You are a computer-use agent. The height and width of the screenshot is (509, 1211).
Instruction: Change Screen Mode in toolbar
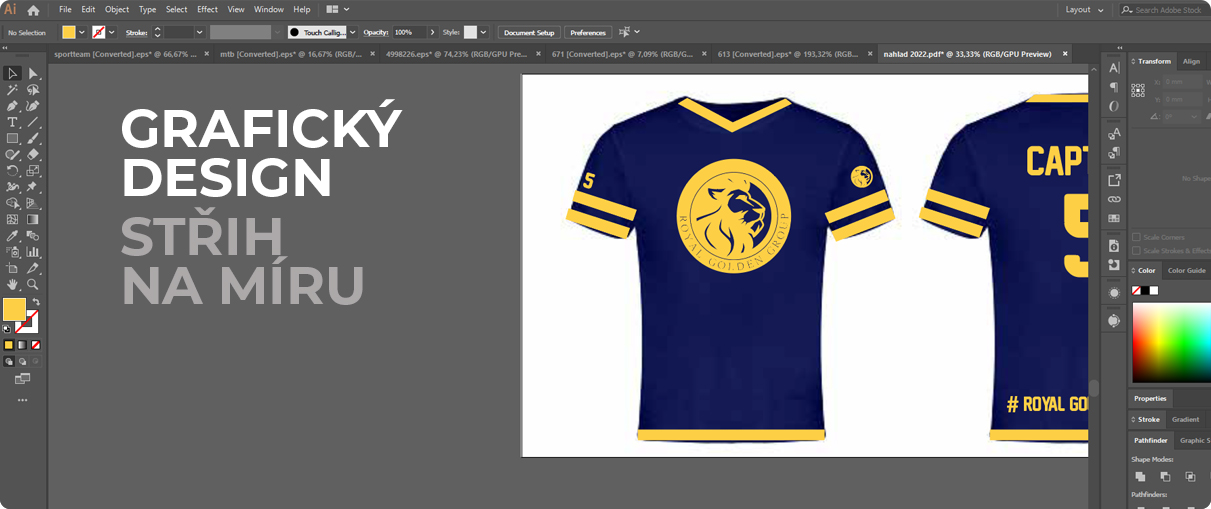coord(22,379)
